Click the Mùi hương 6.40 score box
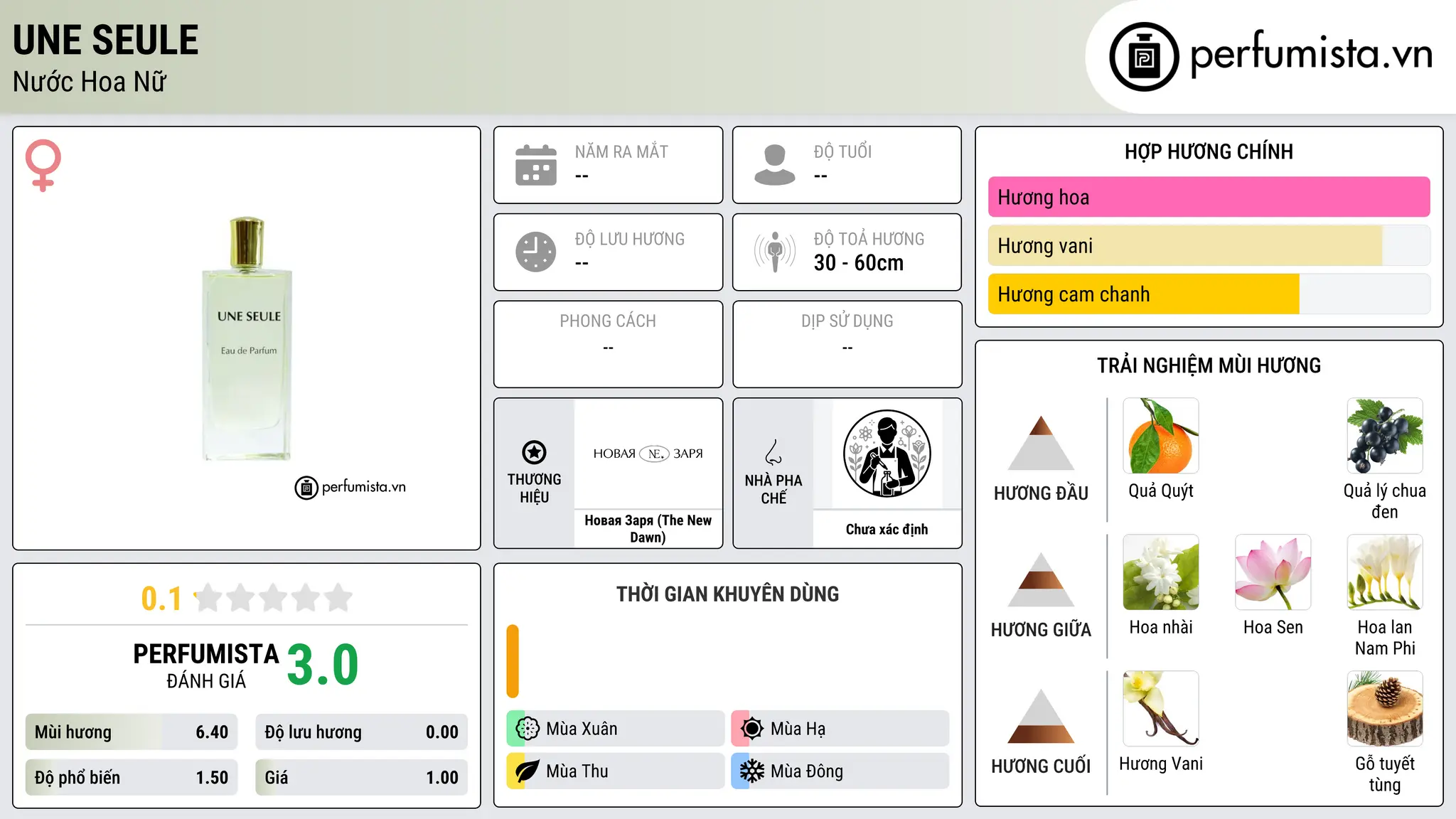1456x819 pixels. pyautogui.click(x=132, y=732)
